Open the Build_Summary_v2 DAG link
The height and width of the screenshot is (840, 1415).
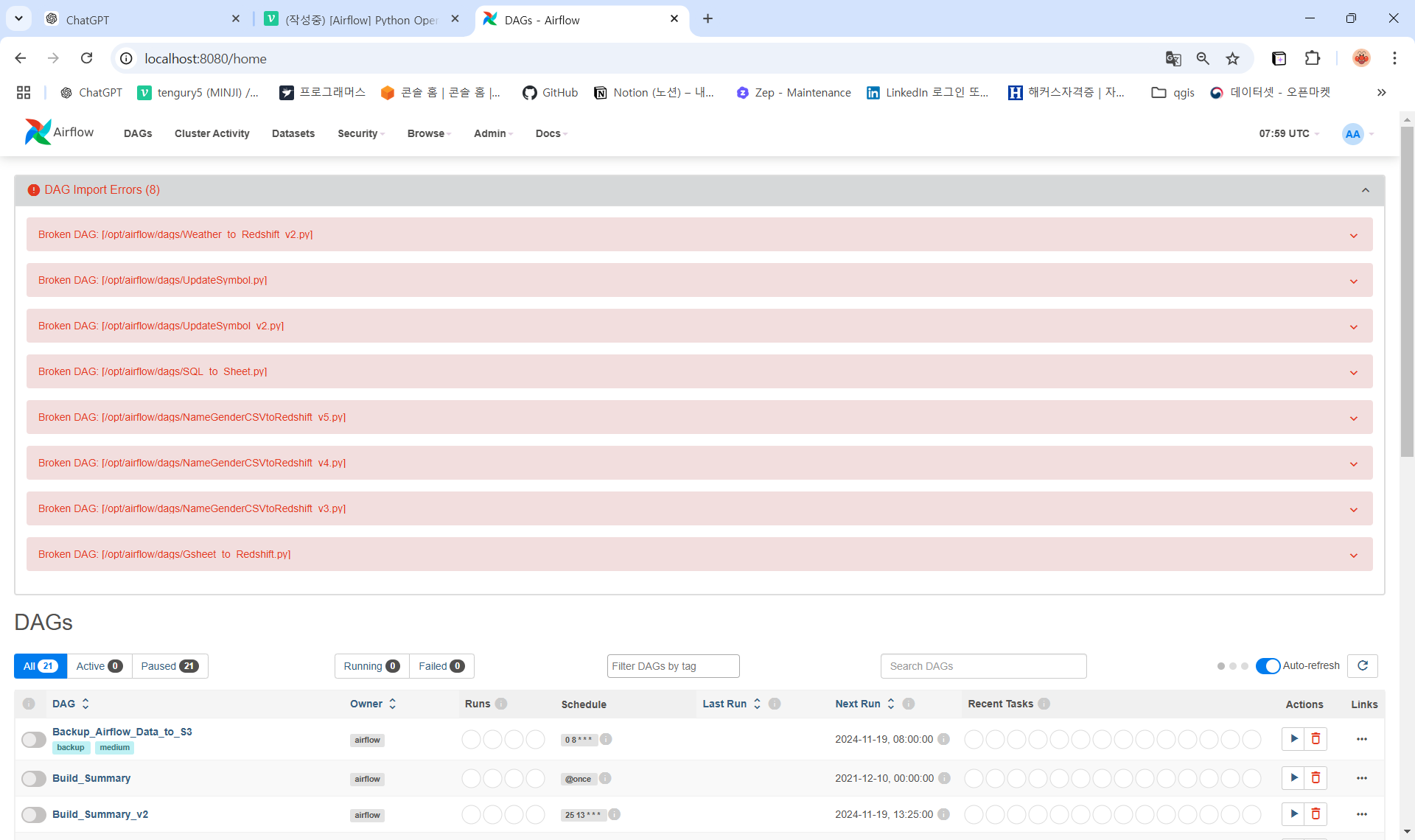tap(100, 814)
